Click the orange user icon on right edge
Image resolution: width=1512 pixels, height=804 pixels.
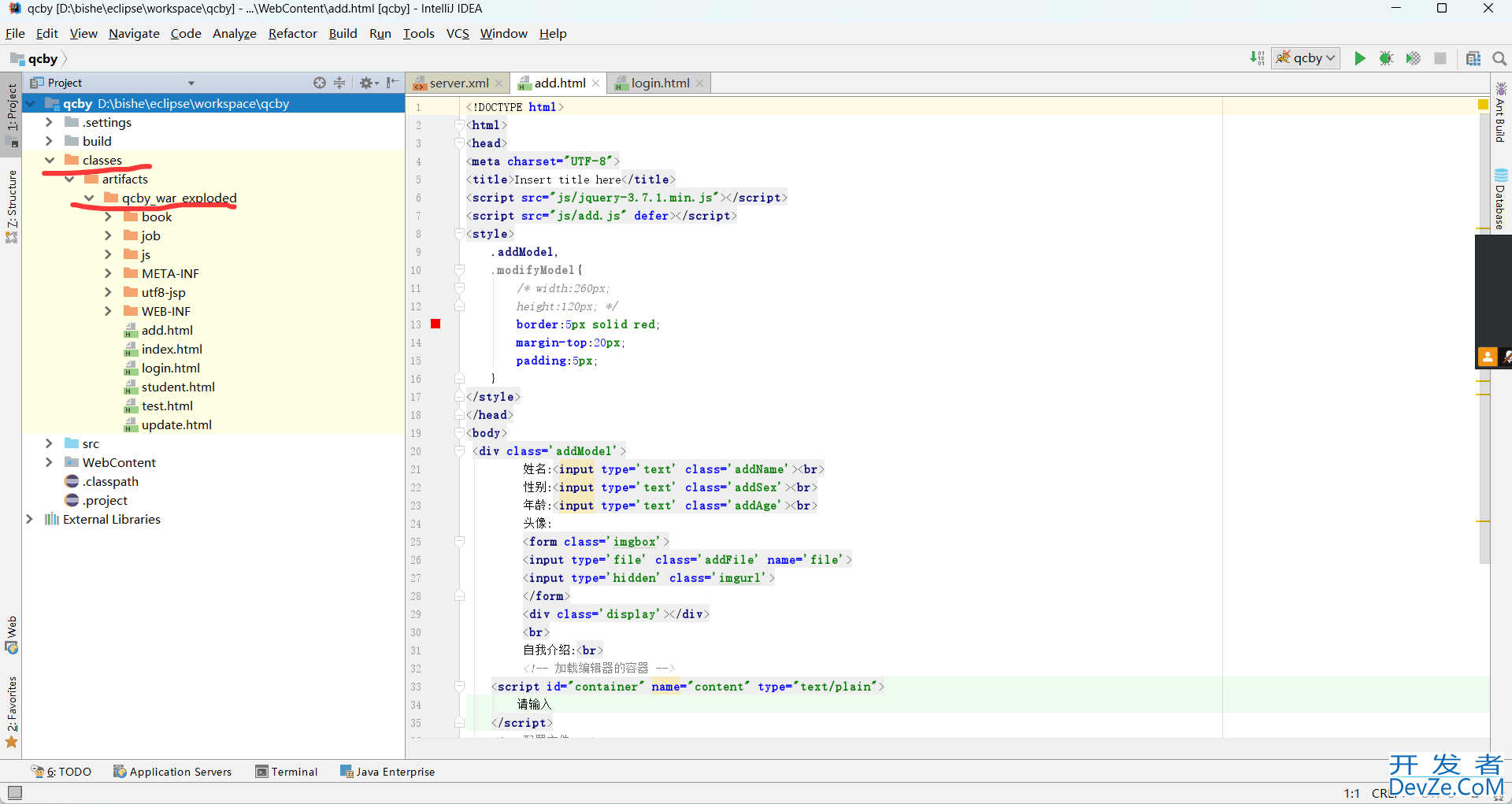(x=1487, y=358)
